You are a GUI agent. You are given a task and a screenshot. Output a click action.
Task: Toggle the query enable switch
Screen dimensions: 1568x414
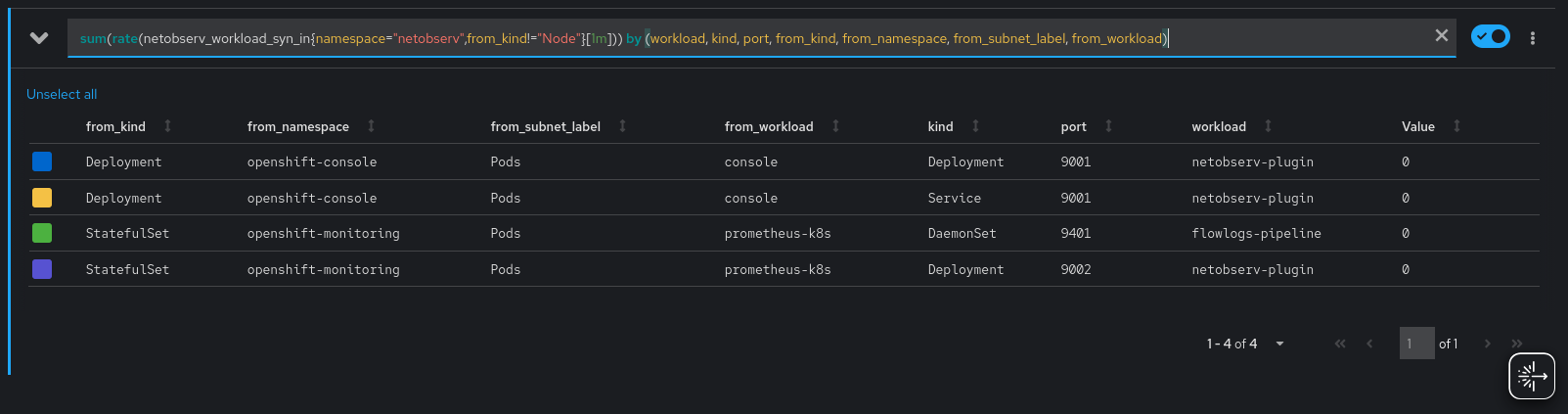pyautogui.click(x=1490, y=37)
